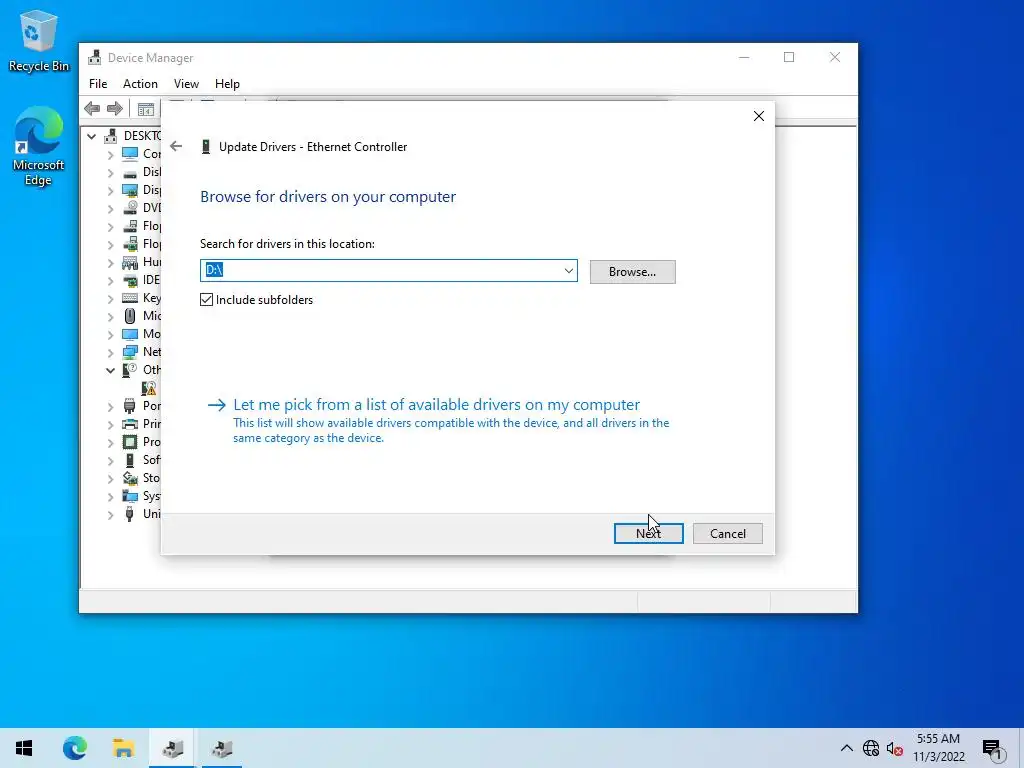Select the Print queues category icon
The width and height of the screenshot is (1024, 768).
pos(130,424)
